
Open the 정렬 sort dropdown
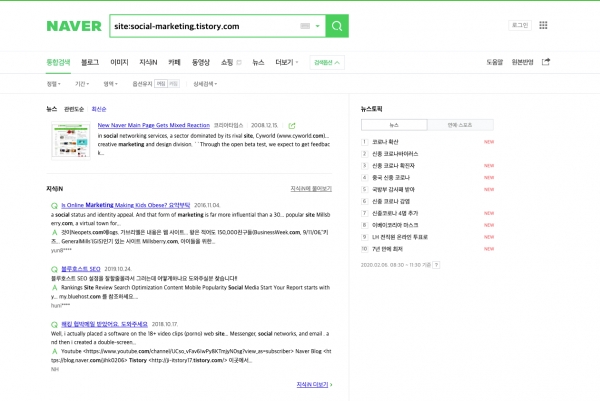pos(54,84)
